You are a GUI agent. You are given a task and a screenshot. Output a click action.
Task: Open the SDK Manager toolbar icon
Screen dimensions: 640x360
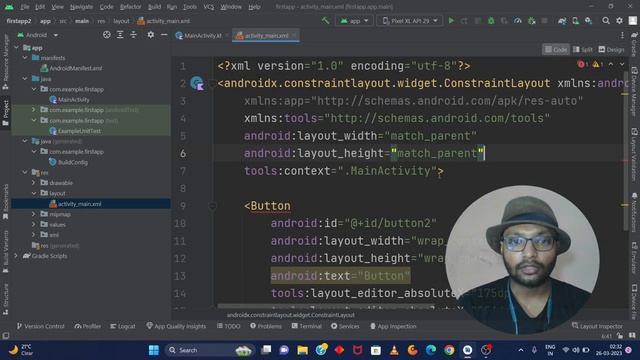point(589,20)
